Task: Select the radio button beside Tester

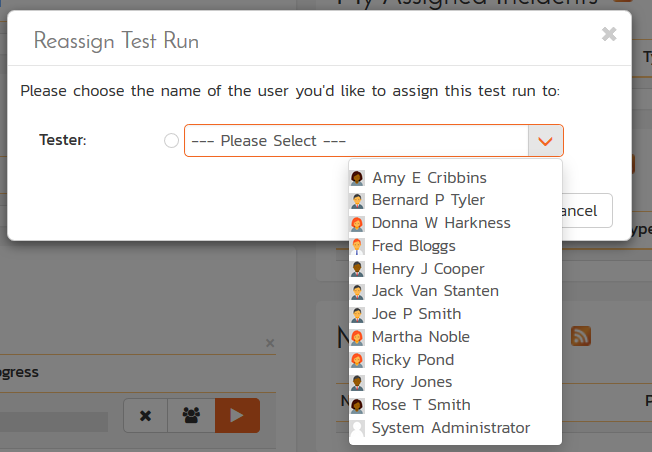Action: 171,141
